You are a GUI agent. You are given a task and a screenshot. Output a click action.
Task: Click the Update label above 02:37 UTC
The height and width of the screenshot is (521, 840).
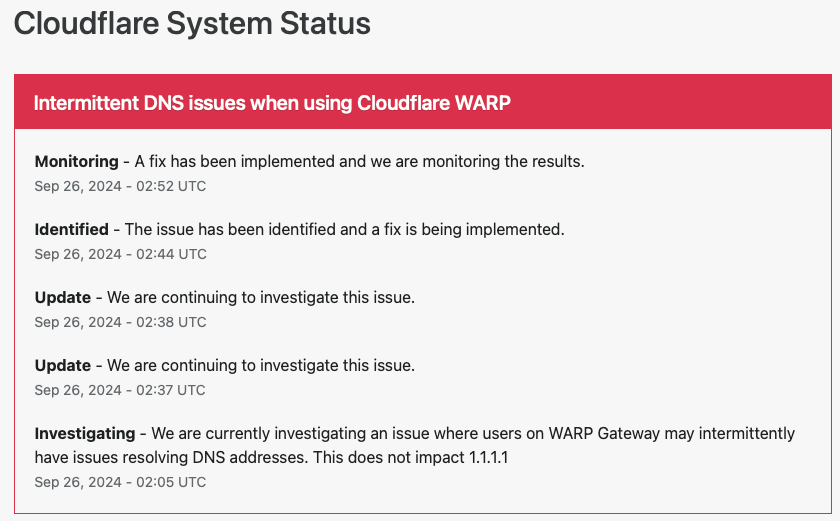[x=62, y=365]
